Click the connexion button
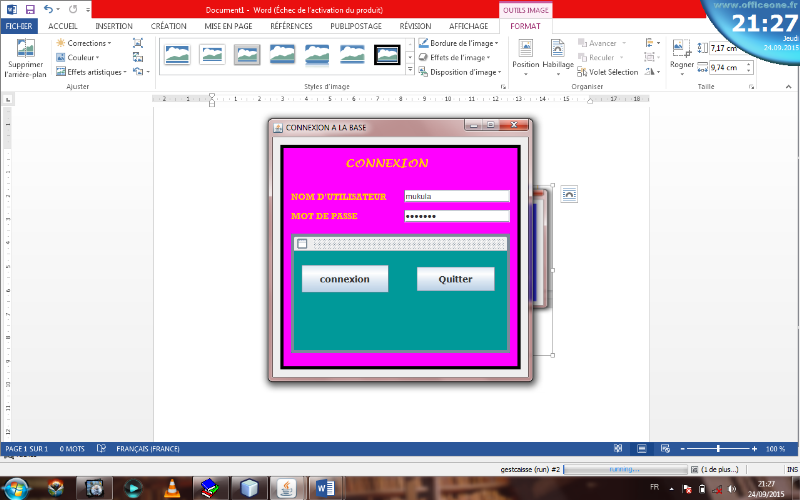The image size is (800, 500). (x=345, y=279)
